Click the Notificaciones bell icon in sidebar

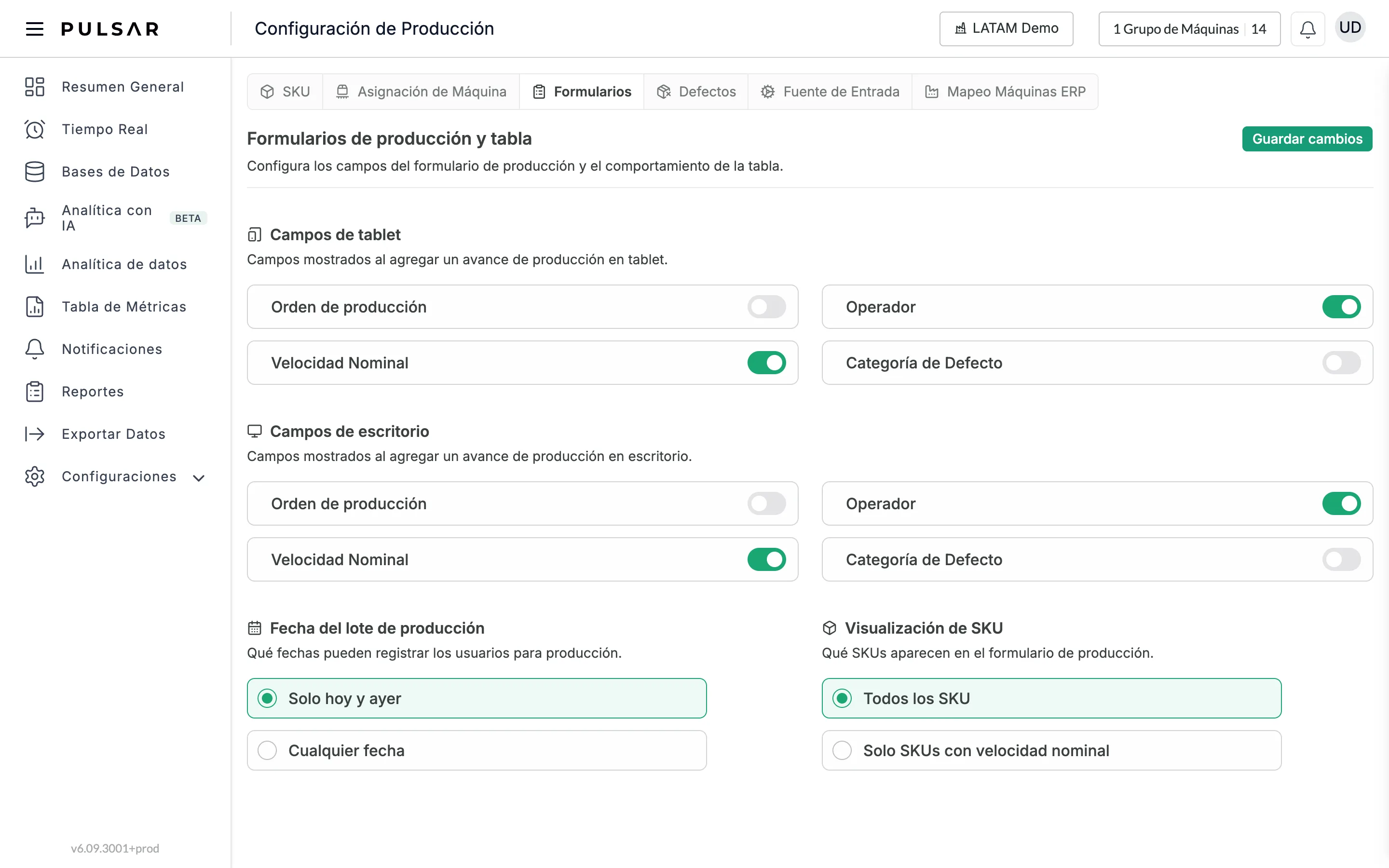point(34,349)
